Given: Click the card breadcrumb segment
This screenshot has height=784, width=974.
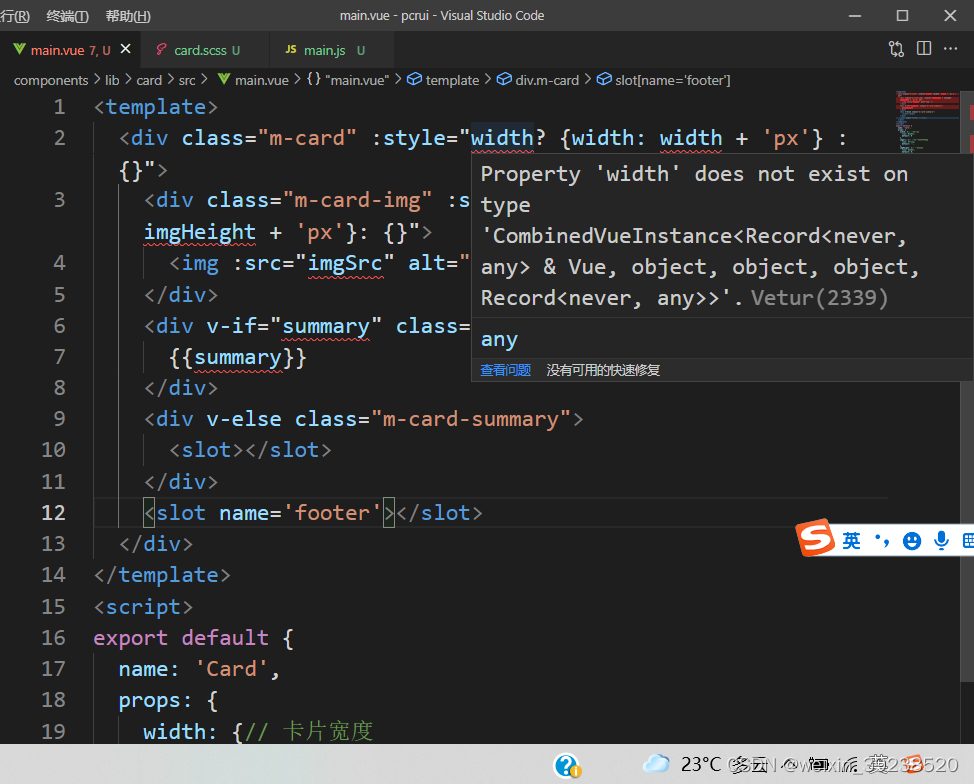Looking at the screenshot, I should pyautogui.click(x=149, y=80).
